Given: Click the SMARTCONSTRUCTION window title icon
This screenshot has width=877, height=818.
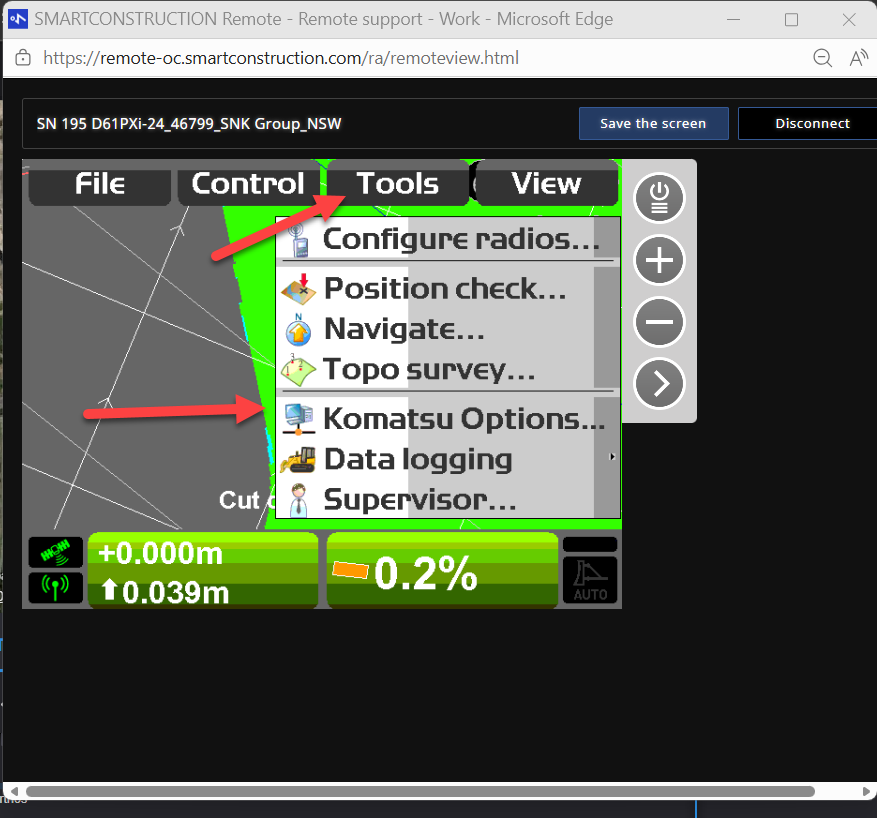Looking at the screenshot, I should 18,19.
